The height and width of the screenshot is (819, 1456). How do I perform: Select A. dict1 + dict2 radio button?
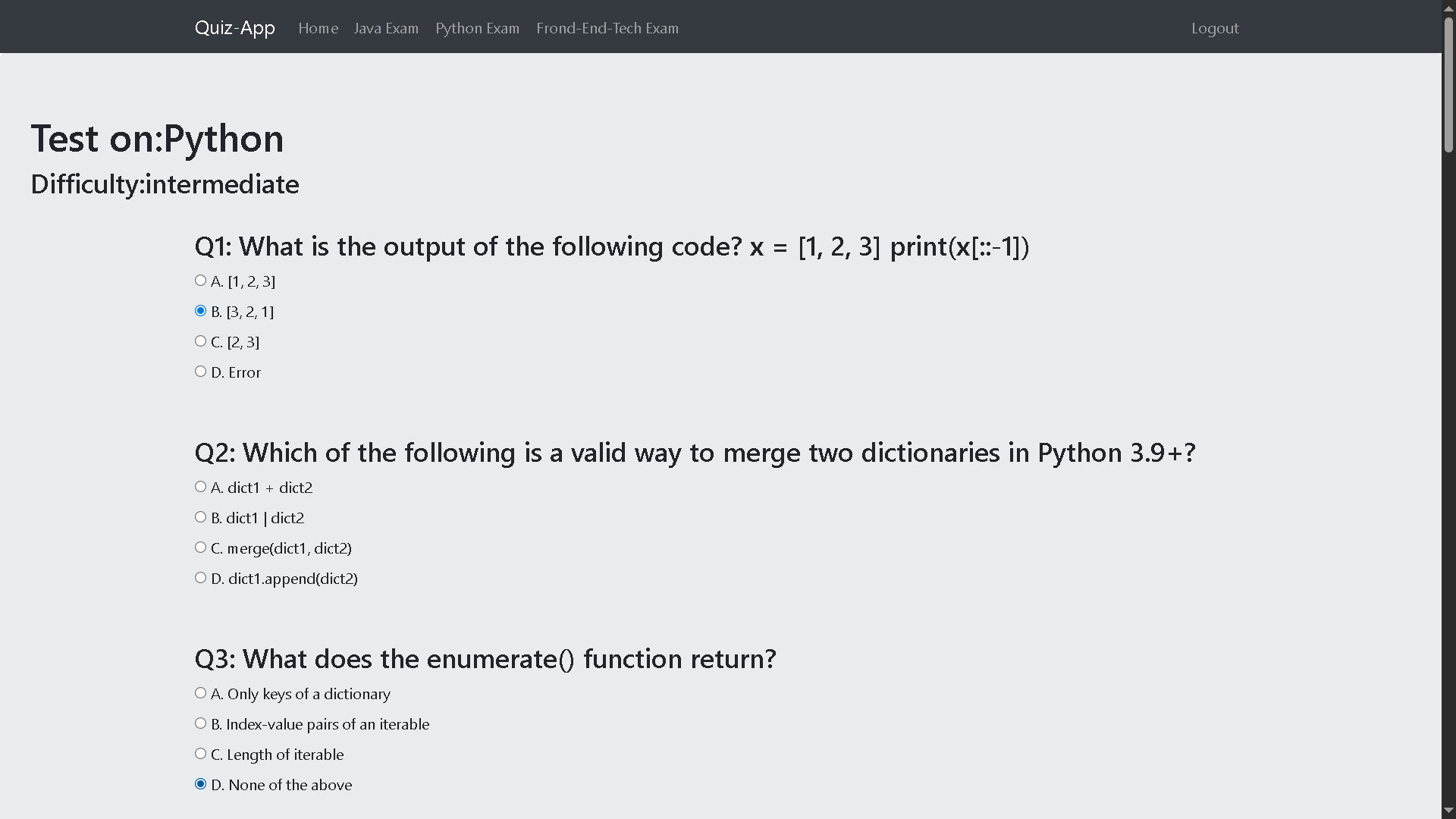(x=200, y=487)
